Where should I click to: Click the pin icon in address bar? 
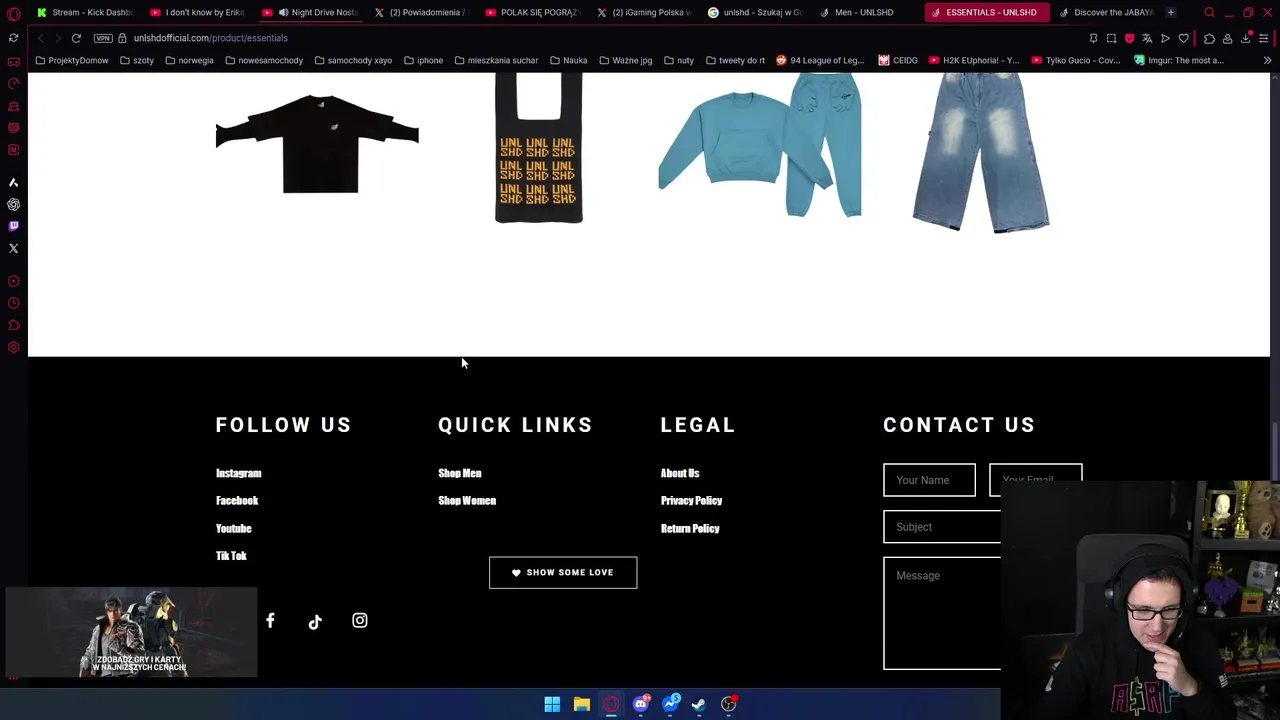click(x=1093, y=38)
